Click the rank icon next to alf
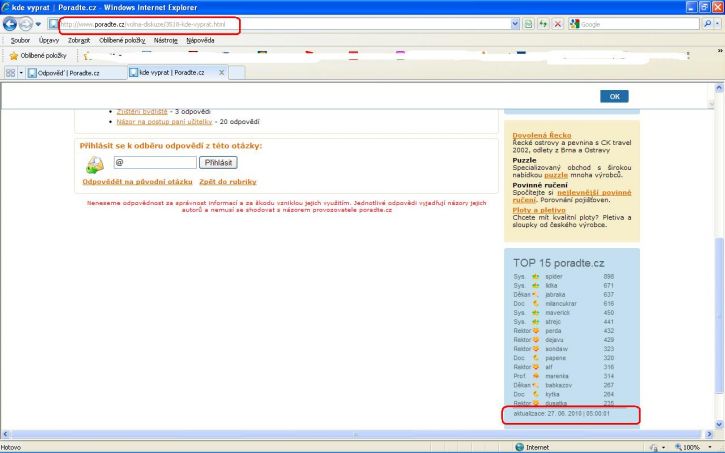 pyautogui.click(x=535, y=367)
